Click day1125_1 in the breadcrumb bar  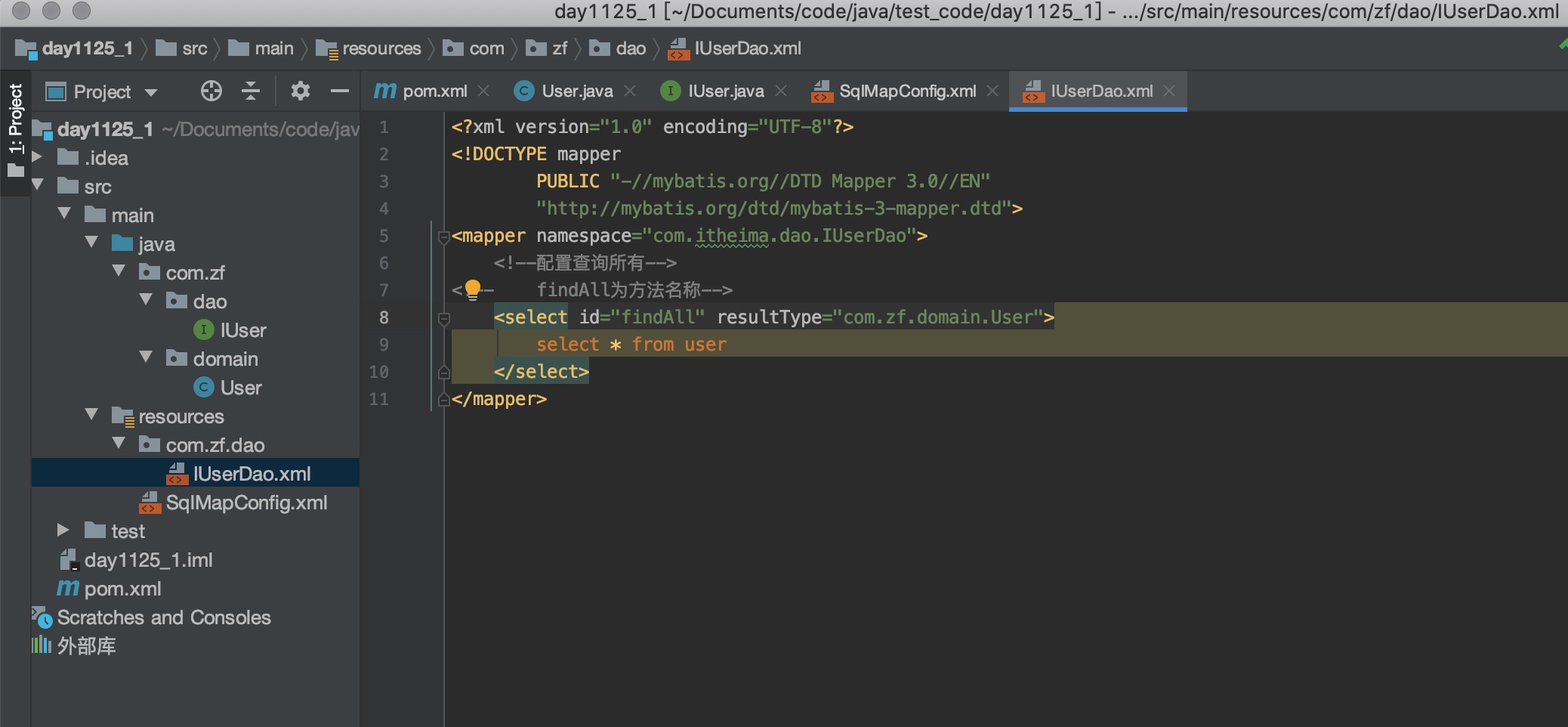pos(75,48)
